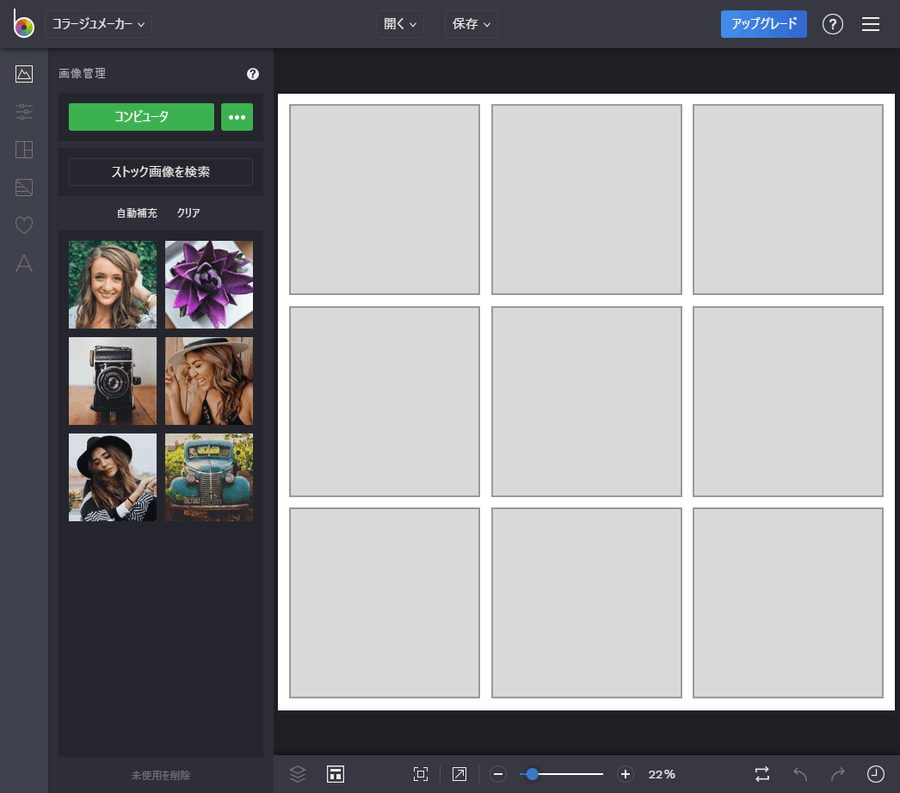Image resolution: width=900 pixels, height=793 pixels.
Task: Select the middle-right collage cell
Action: [x=788, y=402]
